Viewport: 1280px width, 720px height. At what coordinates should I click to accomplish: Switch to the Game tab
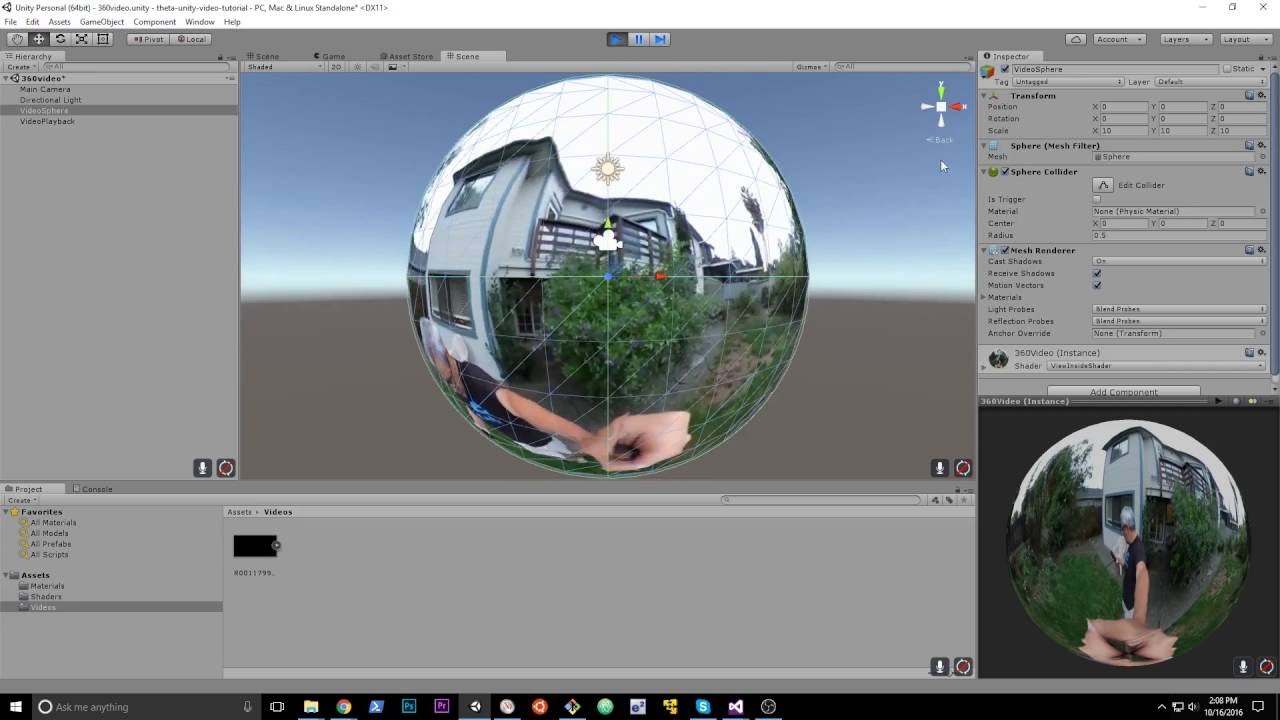330,56
